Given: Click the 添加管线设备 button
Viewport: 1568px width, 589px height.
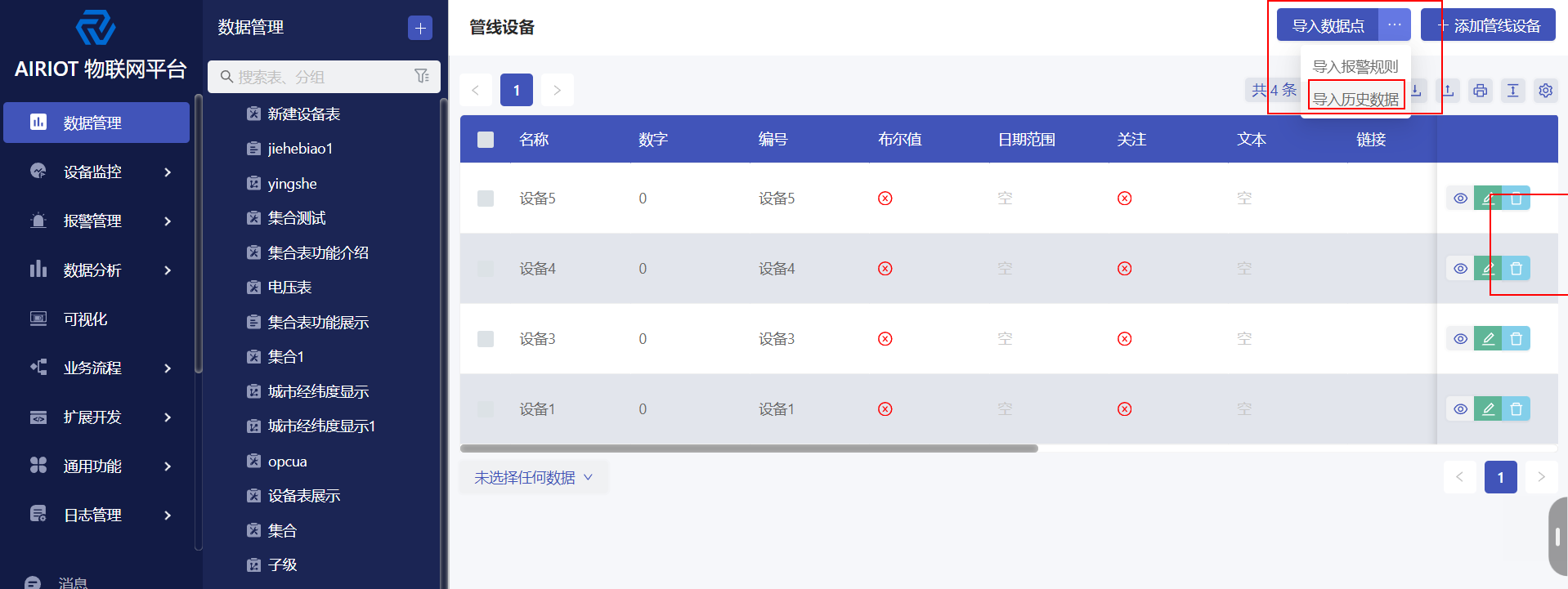Looking at the screenshot, I should (x=1488, y=25).
